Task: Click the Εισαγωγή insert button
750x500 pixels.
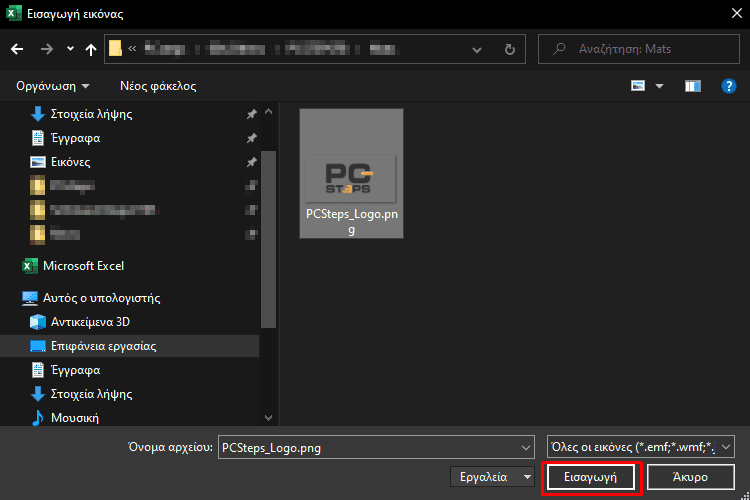Action: [591, 477]
